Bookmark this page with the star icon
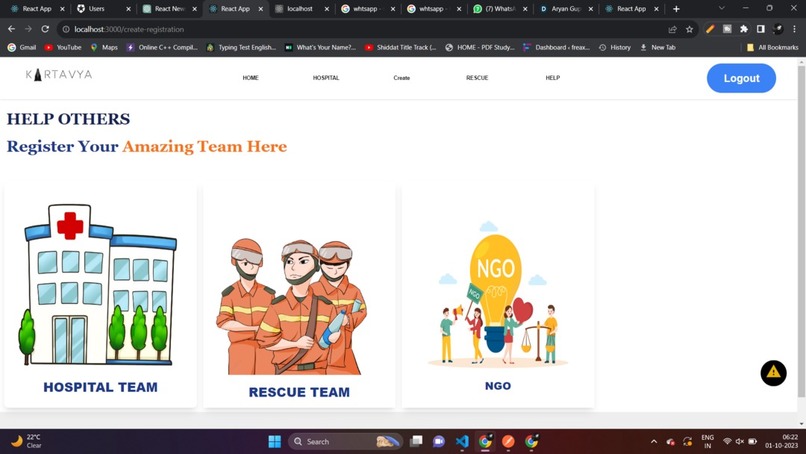Screen dimensions: 806x454 tap(689, 29)
